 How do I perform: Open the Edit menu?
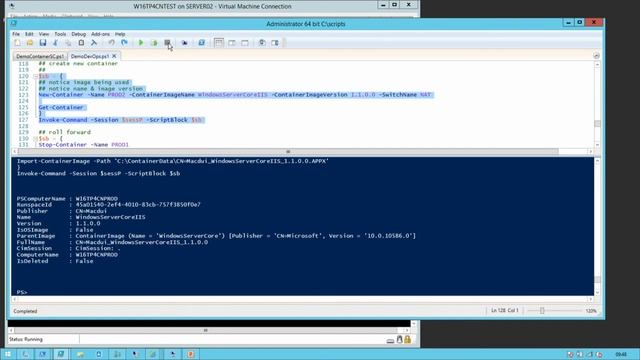coord(29,34)
